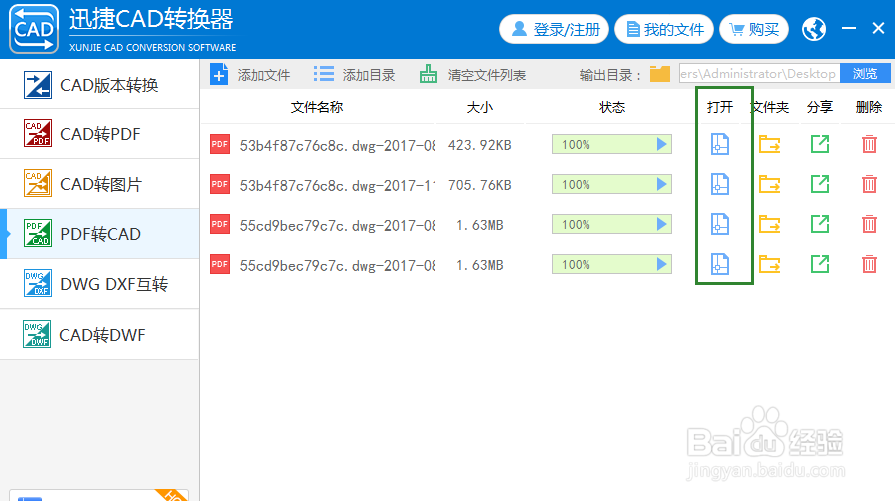Select file name 53b4f87c76c8c.dwg-2017-1
Screen dimensions: 895x501
(337, 185)
